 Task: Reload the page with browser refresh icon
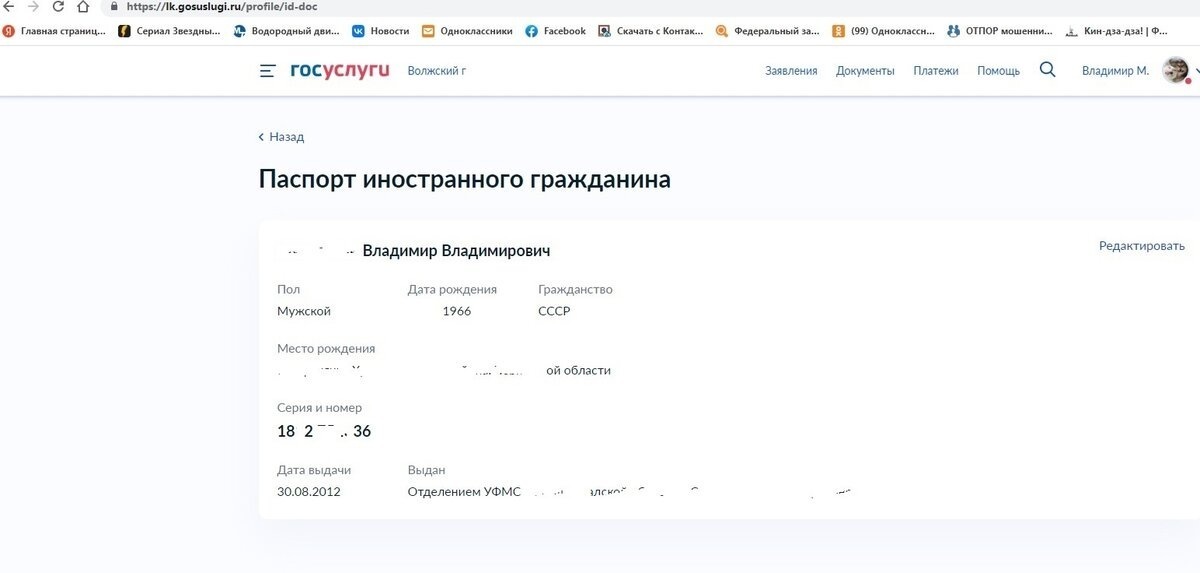[58, 6]
